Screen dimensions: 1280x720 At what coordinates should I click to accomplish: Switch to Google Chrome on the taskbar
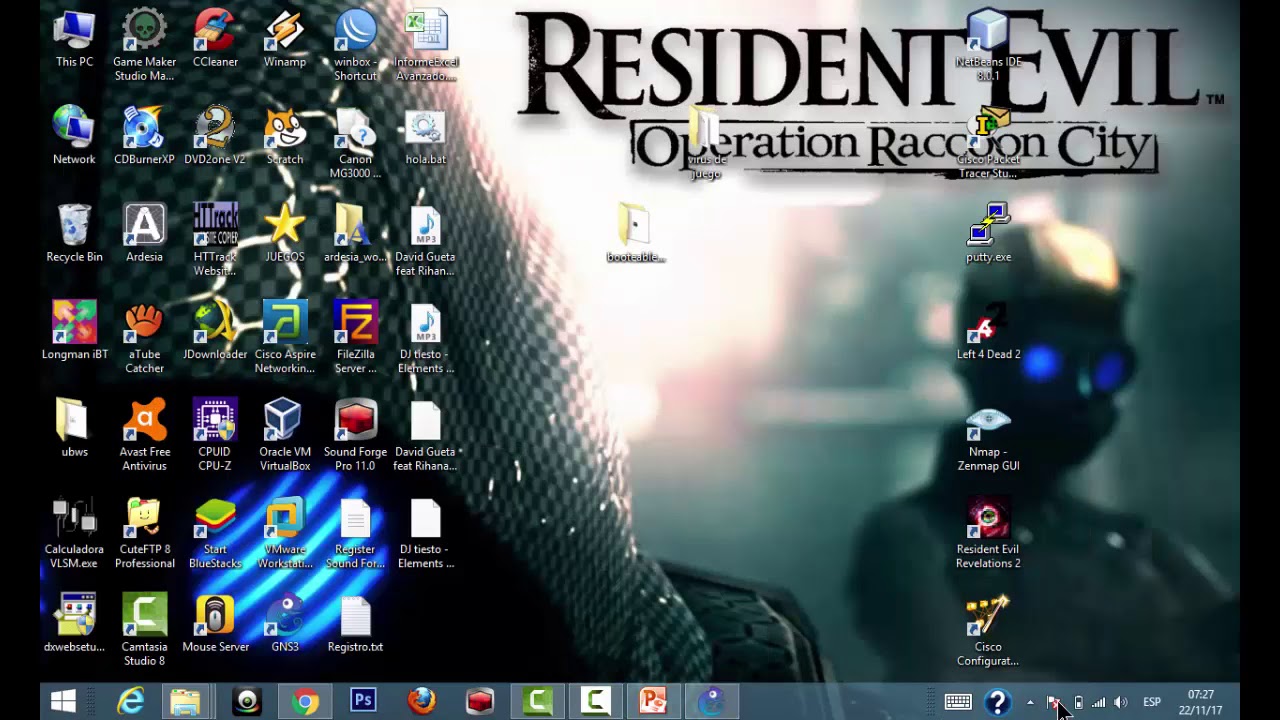pos(305,702)
